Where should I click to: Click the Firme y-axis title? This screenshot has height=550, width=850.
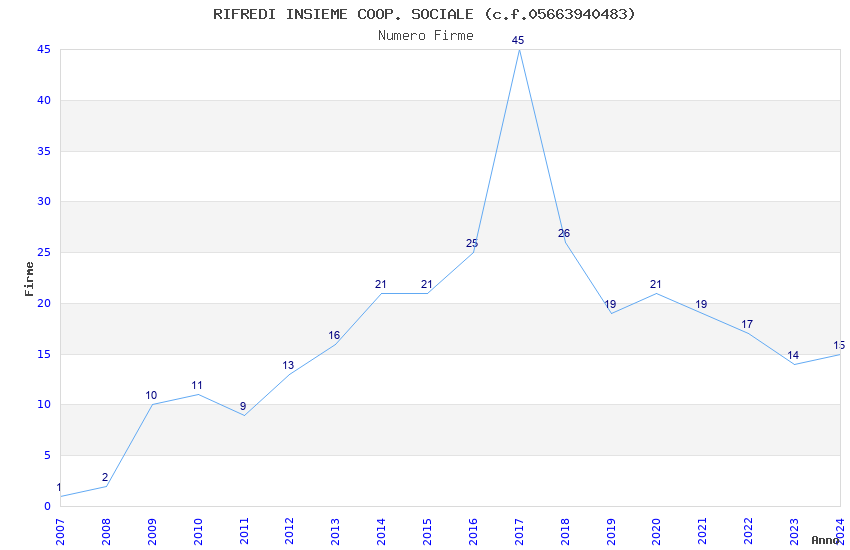point(29,279)
